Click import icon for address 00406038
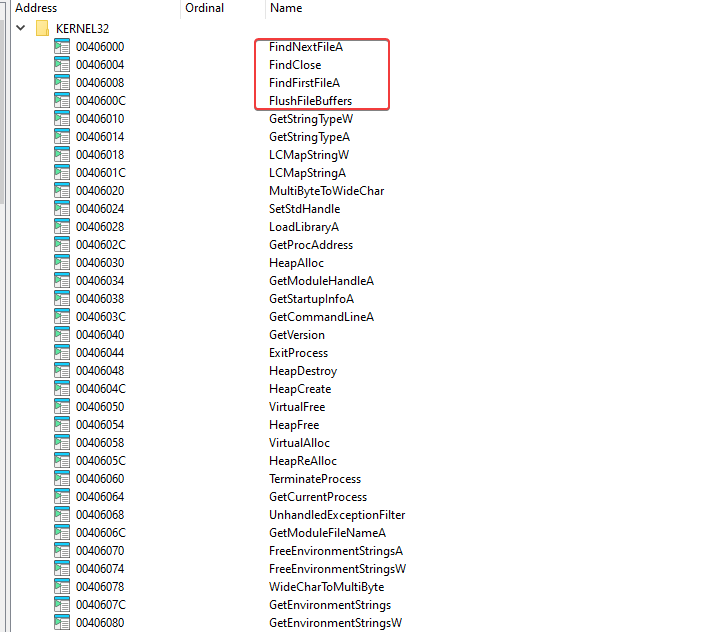708x632 pixels. (x=62, y=299)
